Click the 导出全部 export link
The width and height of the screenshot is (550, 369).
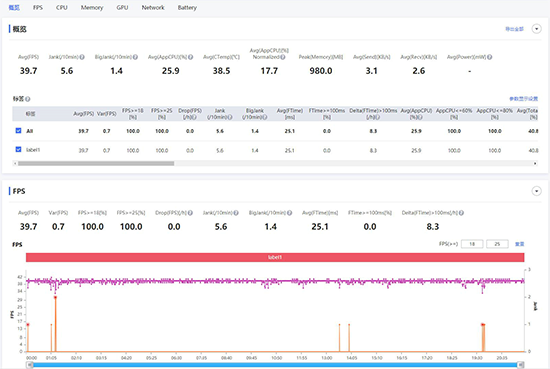pyautogui.click(x=514, y=29)
